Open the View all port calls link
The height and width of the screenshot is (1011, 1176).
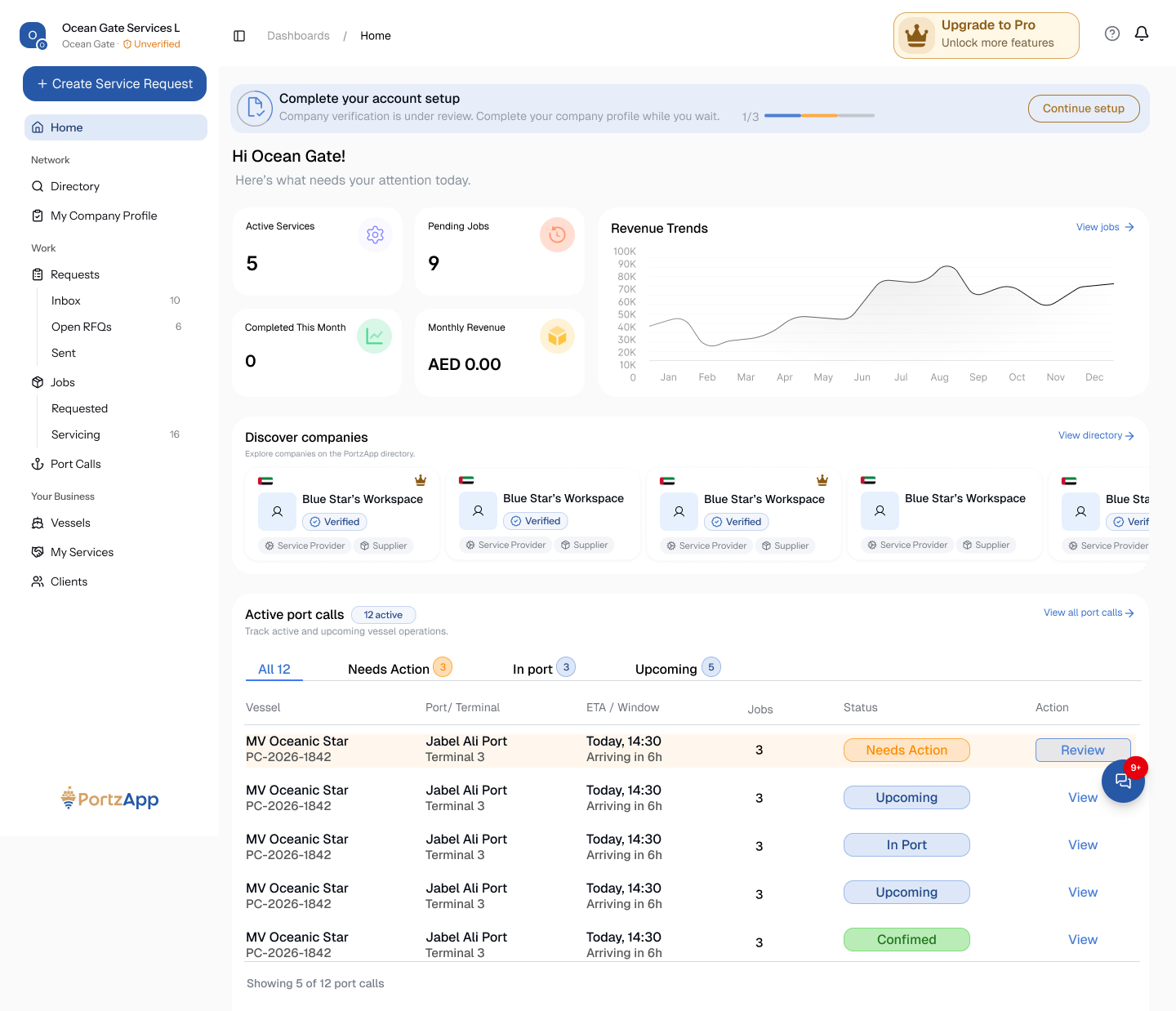pyautogui.click(x=1089, y=612)
